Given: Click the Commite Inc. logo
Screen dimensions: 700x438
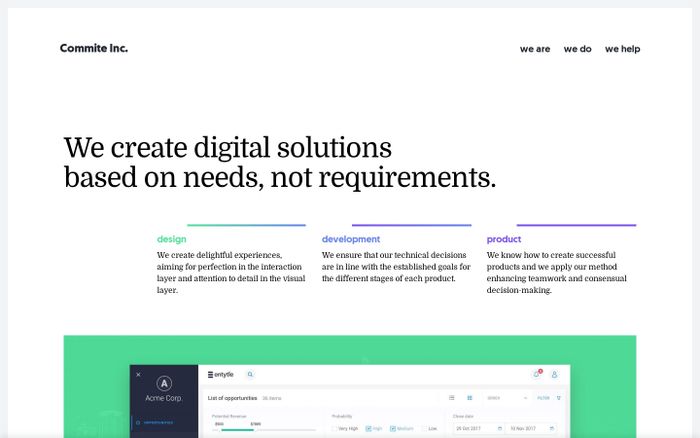Looking at the screenshot, I should [94, 48].
